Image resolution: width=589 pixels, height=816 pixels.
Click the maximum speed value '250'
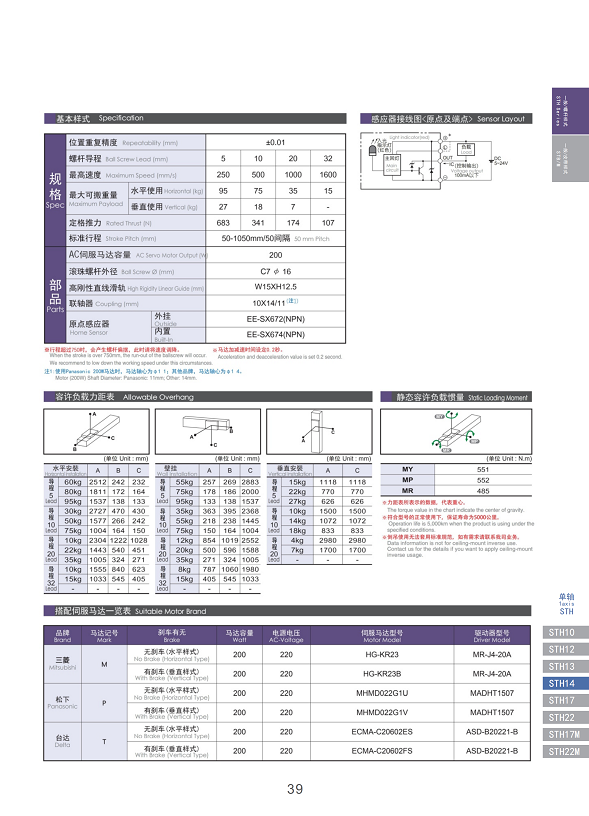tap(223, 175)
